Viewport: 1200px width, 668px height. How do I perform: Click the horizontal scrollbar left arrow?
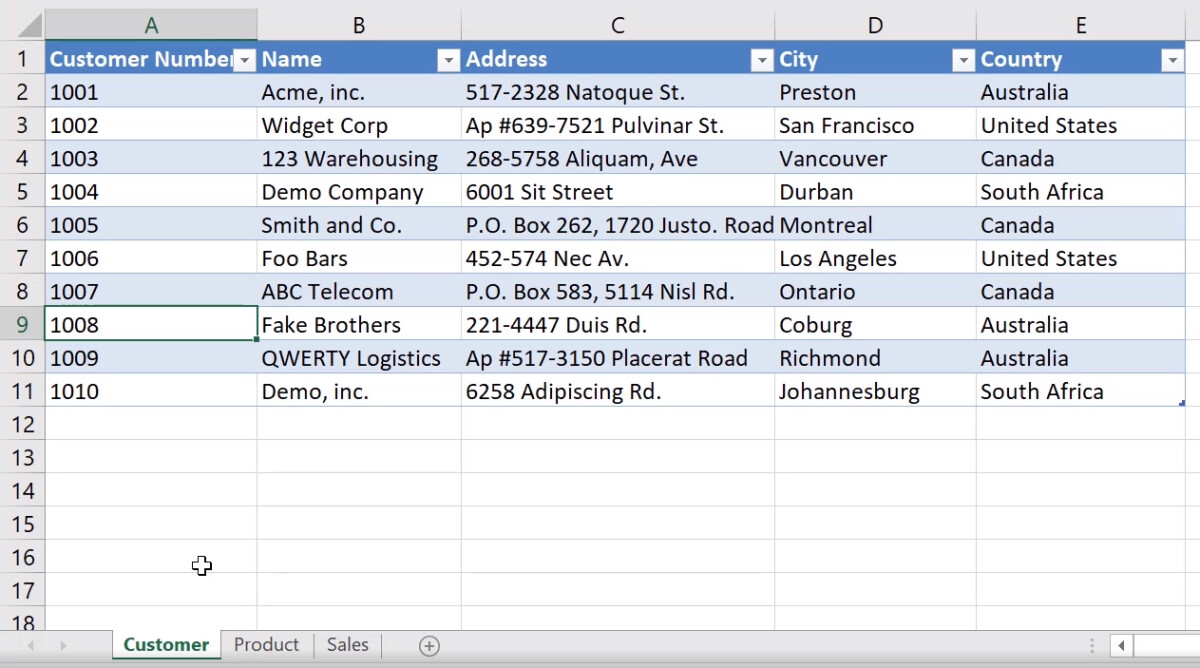pyautogui.click(x=1121, y=646)
